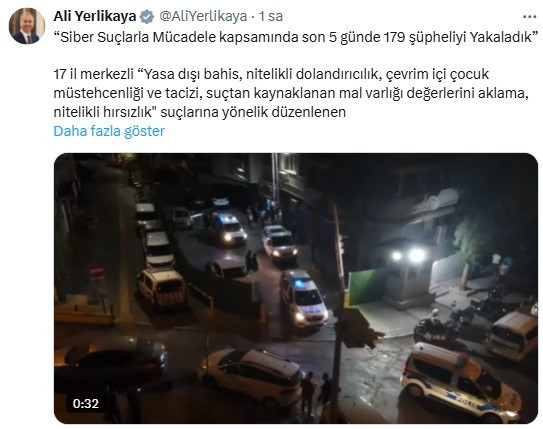Click the "17 il merkezli" tweet paragraph

(x=291, y=93)
